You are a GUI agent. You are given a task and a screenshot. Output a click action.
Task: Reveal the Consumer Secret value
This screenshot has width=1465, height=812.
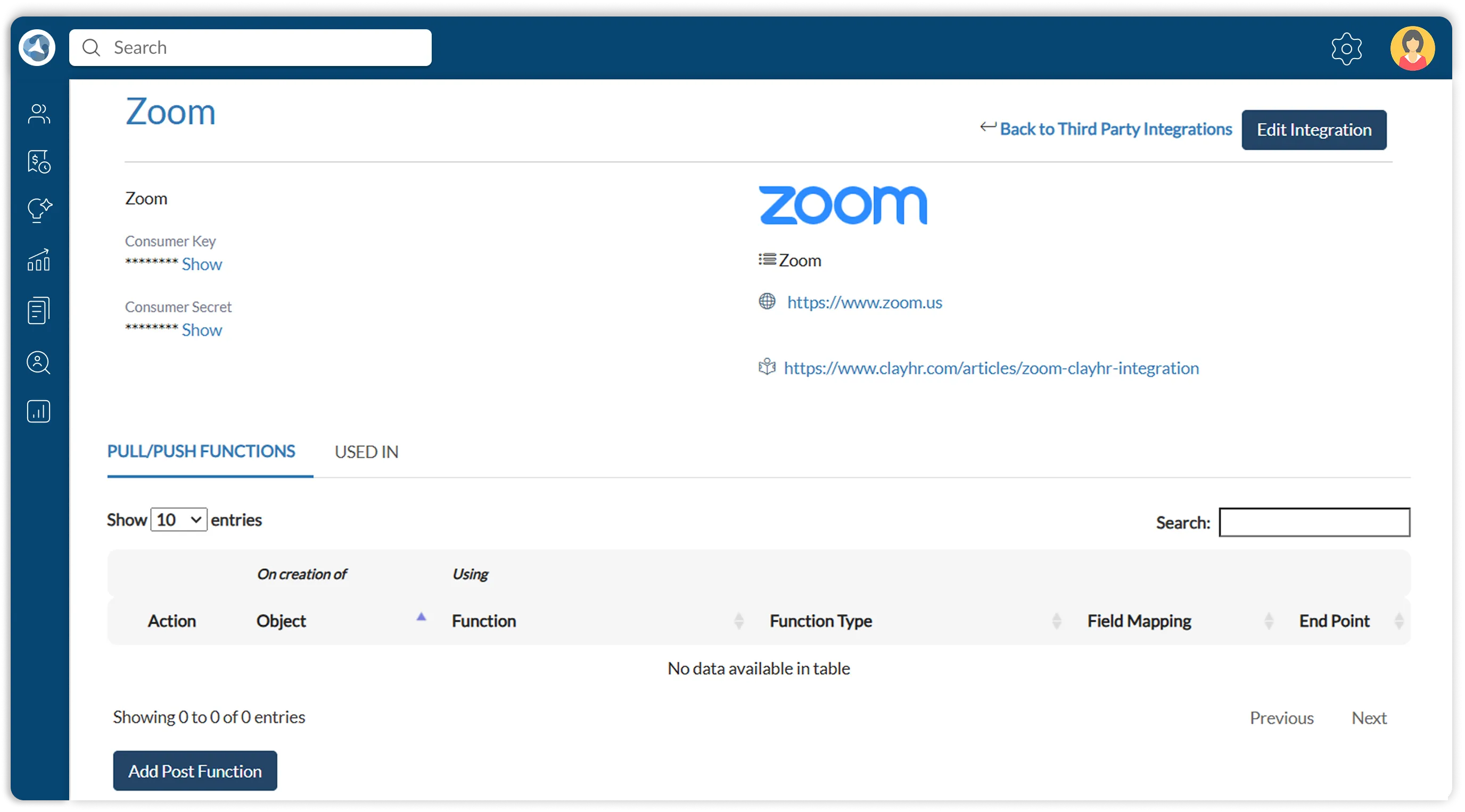[201, 330]
